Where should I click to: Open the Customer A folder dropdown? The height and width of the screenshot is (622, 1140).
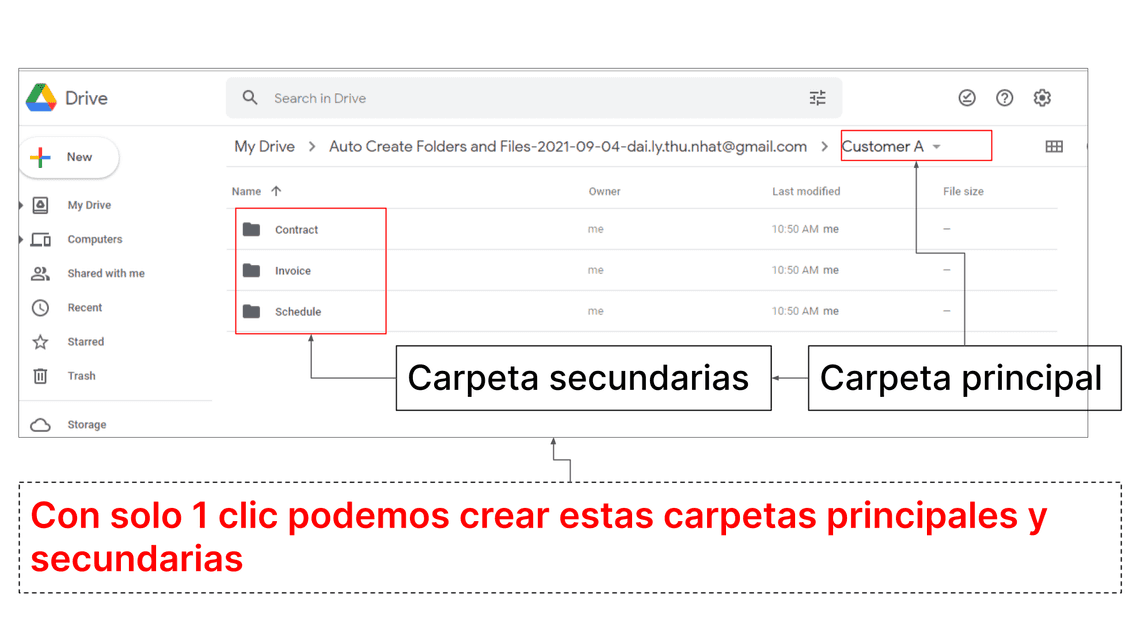tap(936, 147)
